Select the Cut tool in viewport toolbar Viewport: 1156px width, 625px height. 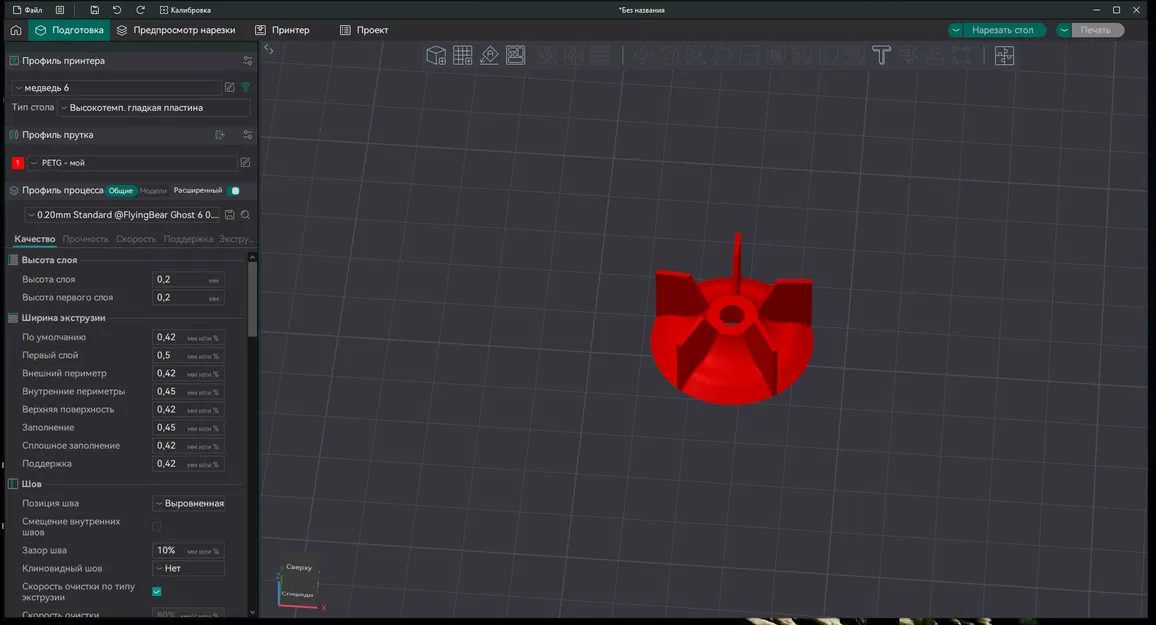tap(749, 55)
